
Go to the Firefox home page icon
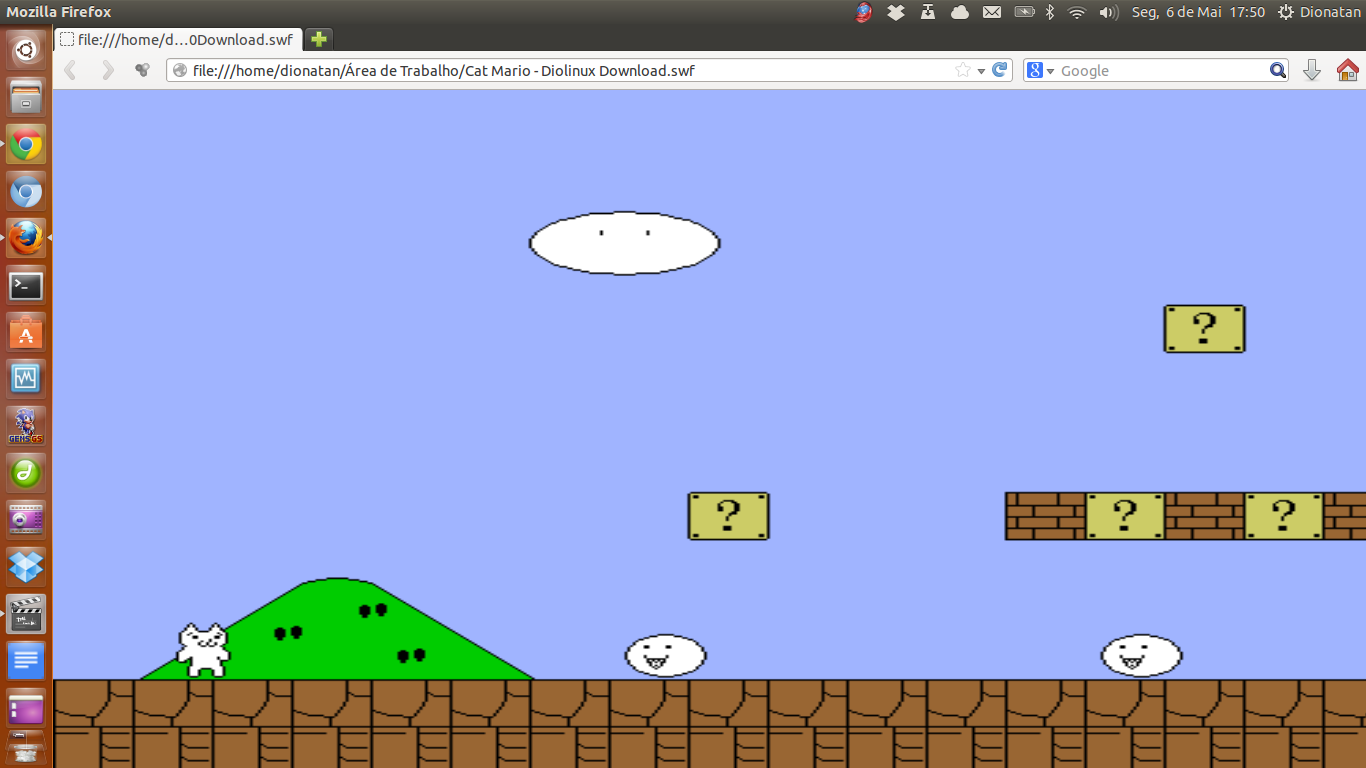[1348, 70]
